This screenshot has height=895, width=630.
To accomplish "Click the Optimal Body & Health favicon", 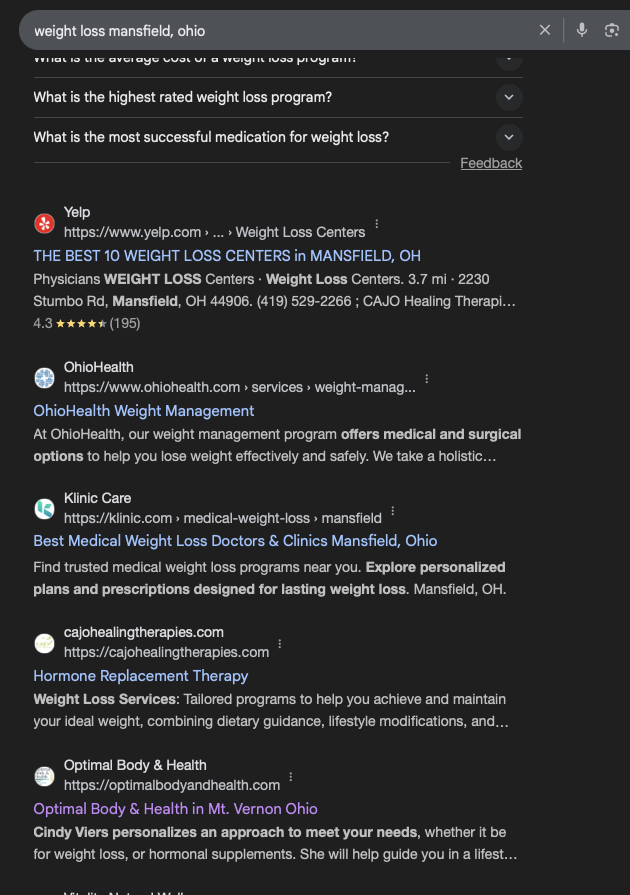I will coord(44,776).
